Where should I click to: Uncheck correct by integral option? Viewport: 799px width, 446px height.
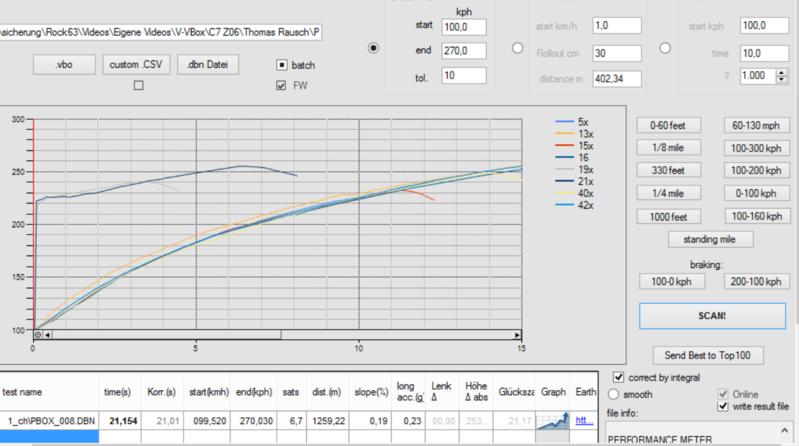point(620,377)
